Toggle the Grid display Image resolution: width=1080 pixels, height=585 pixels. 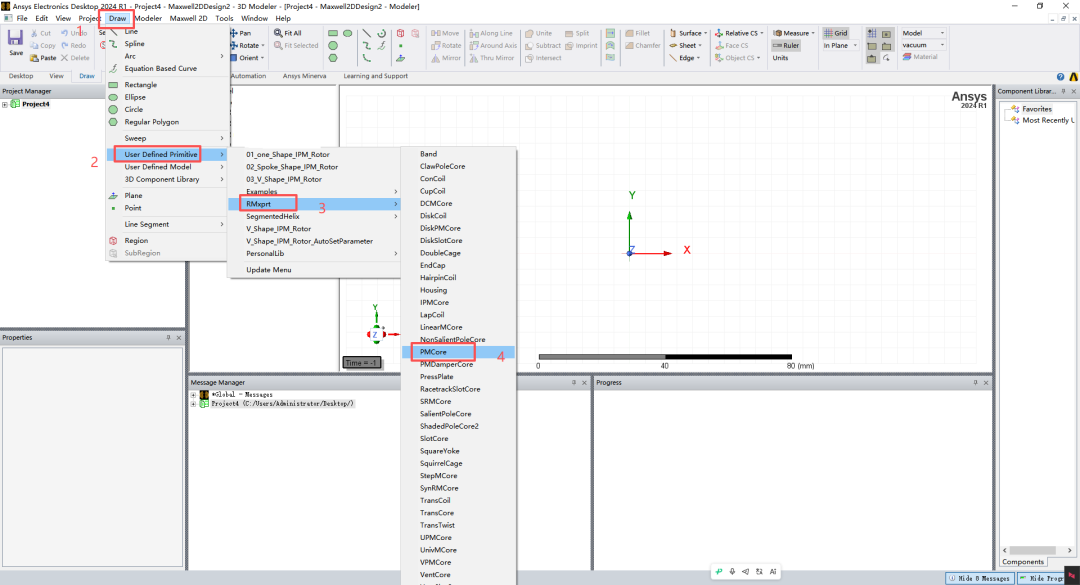click(836, 33)
